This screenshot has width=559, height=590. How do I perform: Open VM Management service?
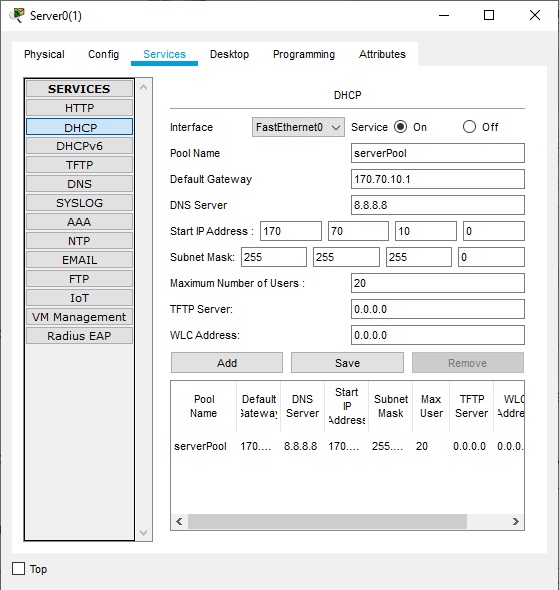click(x=79, y=317)
